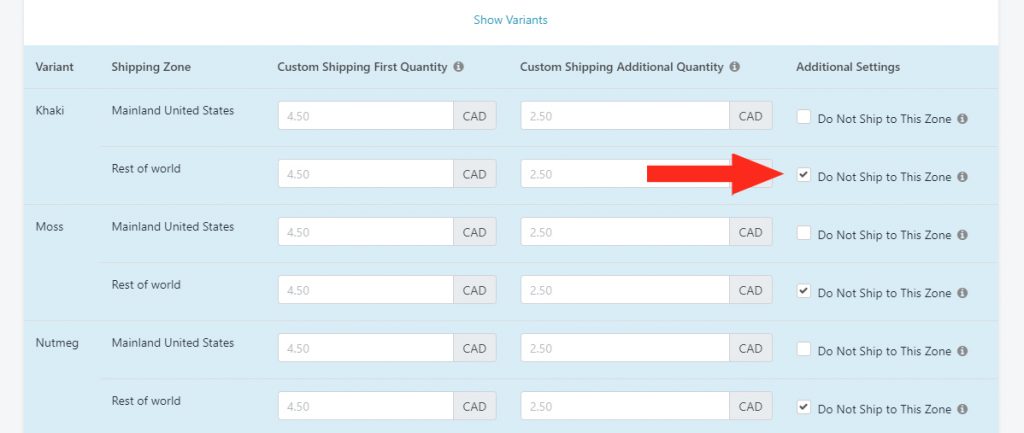Select Moss Rest of world first quantity field

click(366, 290)
